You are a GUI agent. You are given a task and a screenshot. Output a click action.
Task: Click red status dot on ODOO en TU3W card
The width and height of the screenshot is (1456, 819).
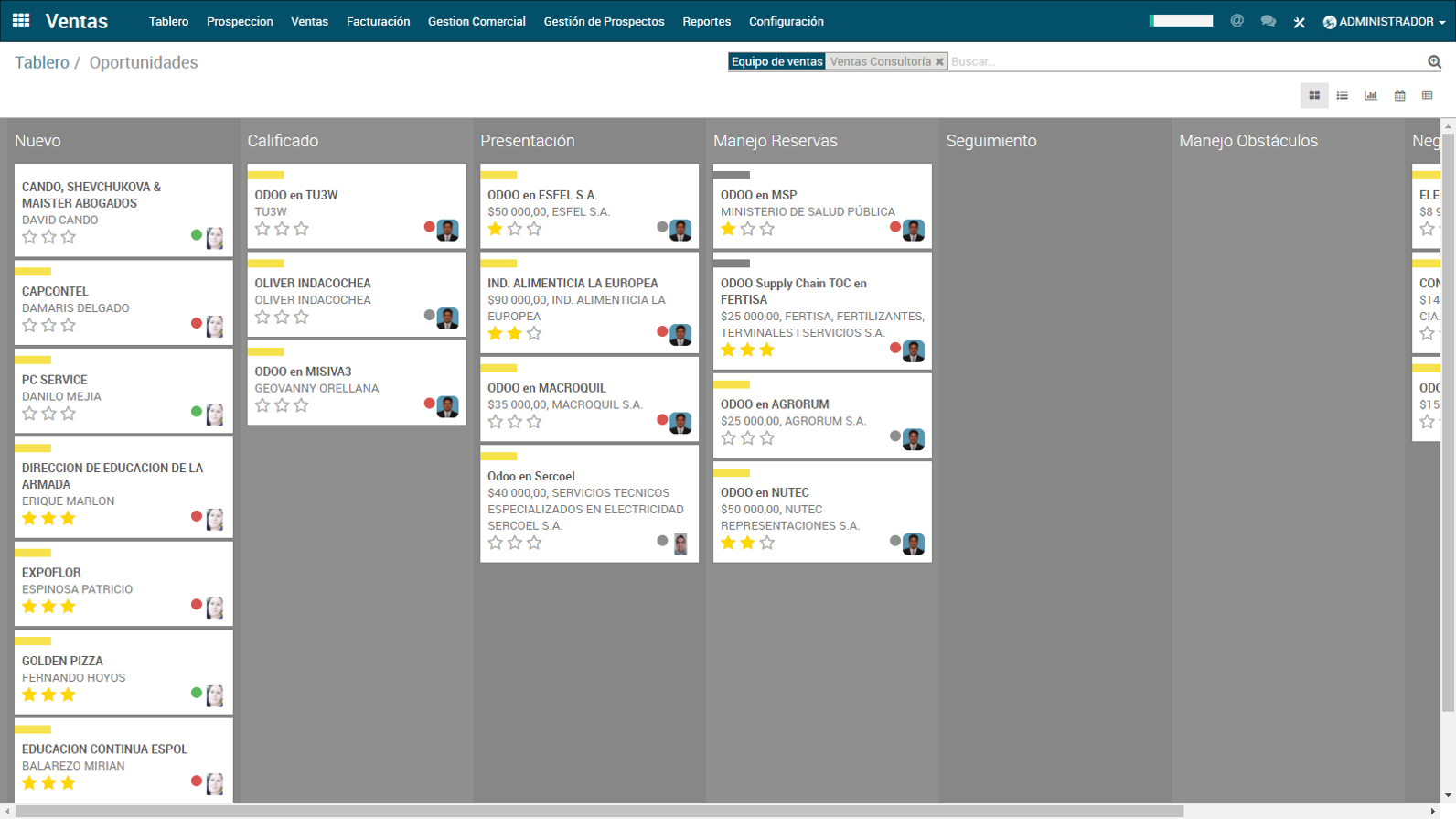coord(429,227)
